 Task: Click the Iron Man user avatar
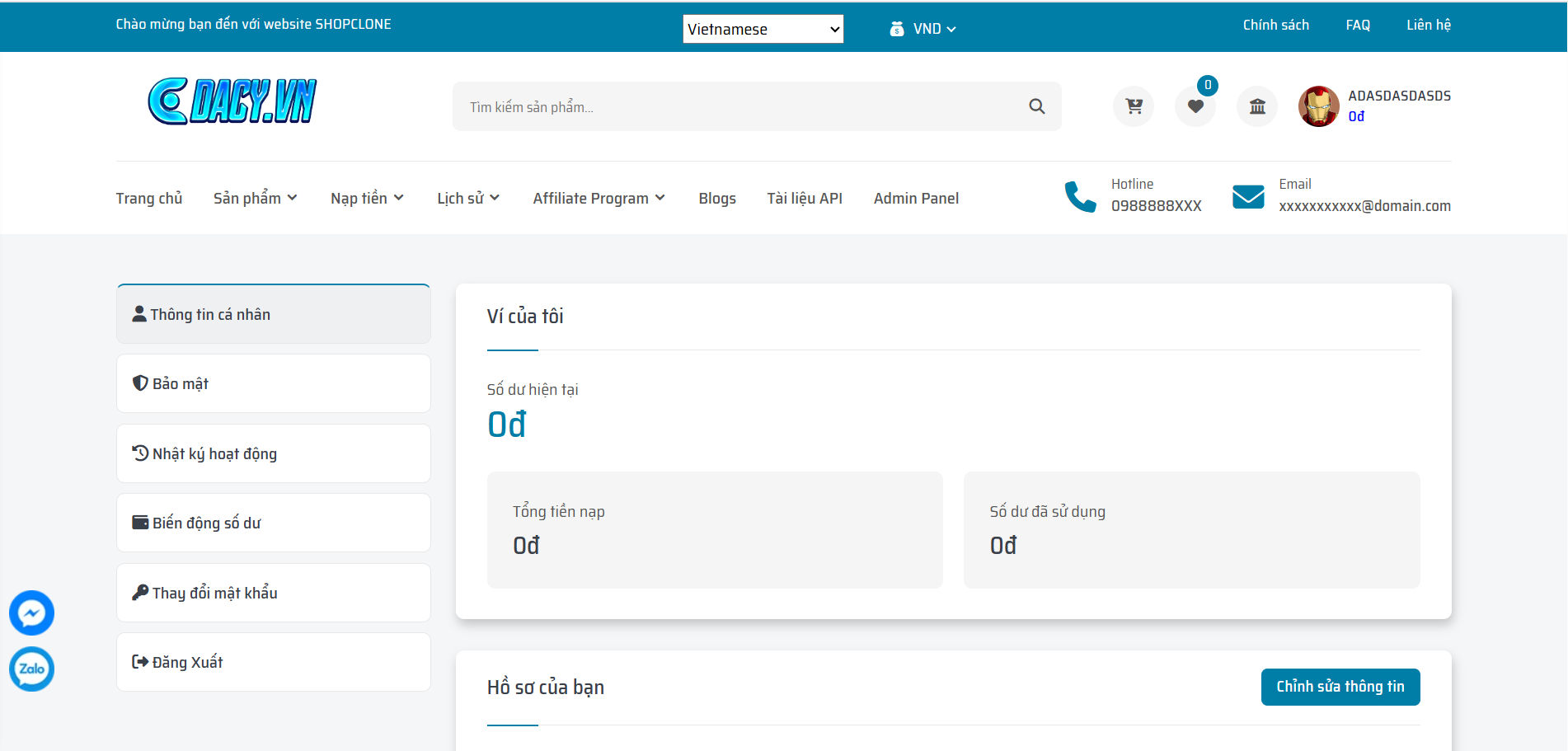[1319, 106]
